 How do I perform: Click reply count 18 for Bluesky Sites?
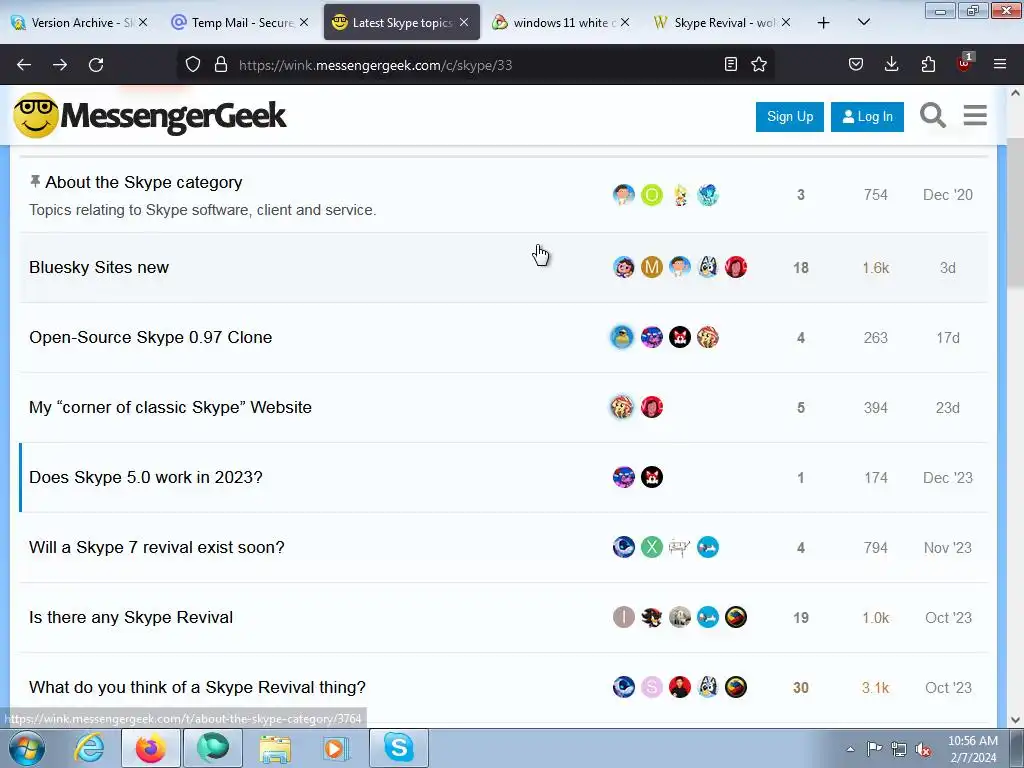coord(801,268)
